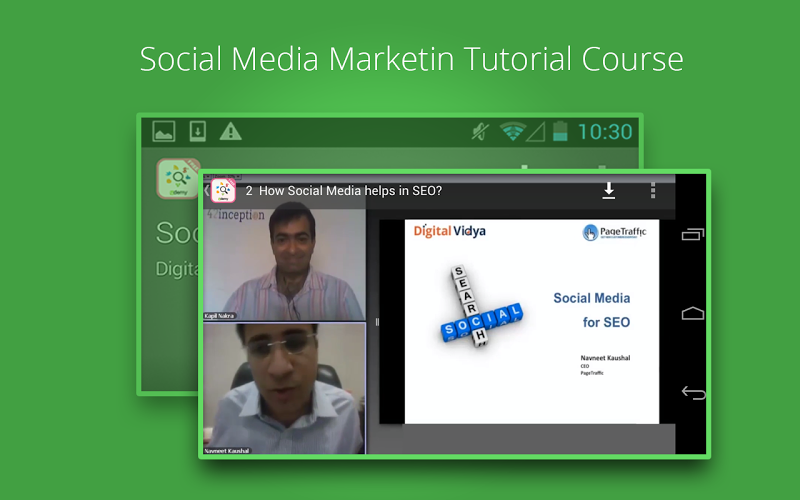
Task: Tap the Android back button
Action: click(693, 393)
